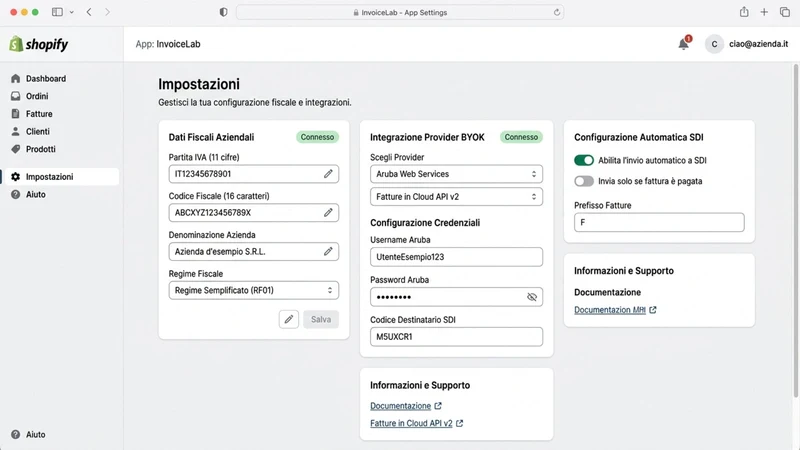
Task: Click the Partita IVA input
Action: click(x=254, y=174)
